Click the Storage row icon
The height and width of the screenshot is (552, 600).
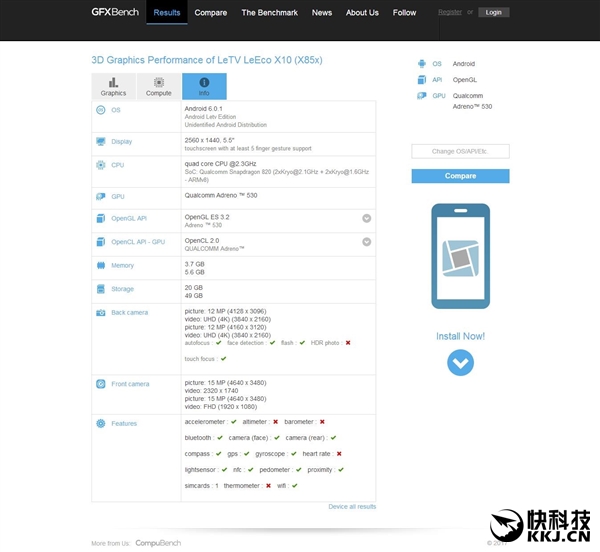(x=101, y=289)
